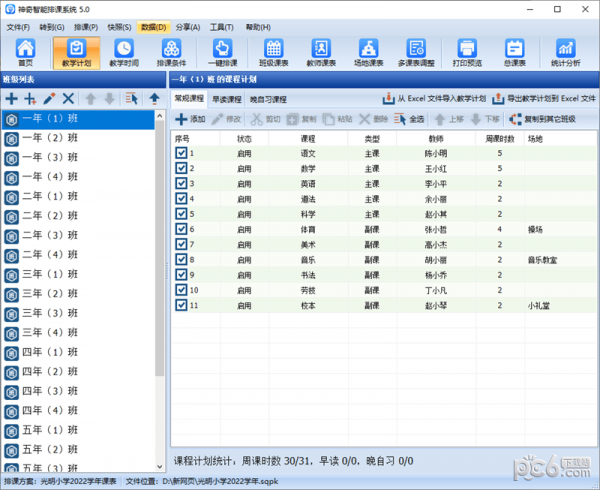Move class down with gray down arrow
600x490 pixels.
coord(109,99)
